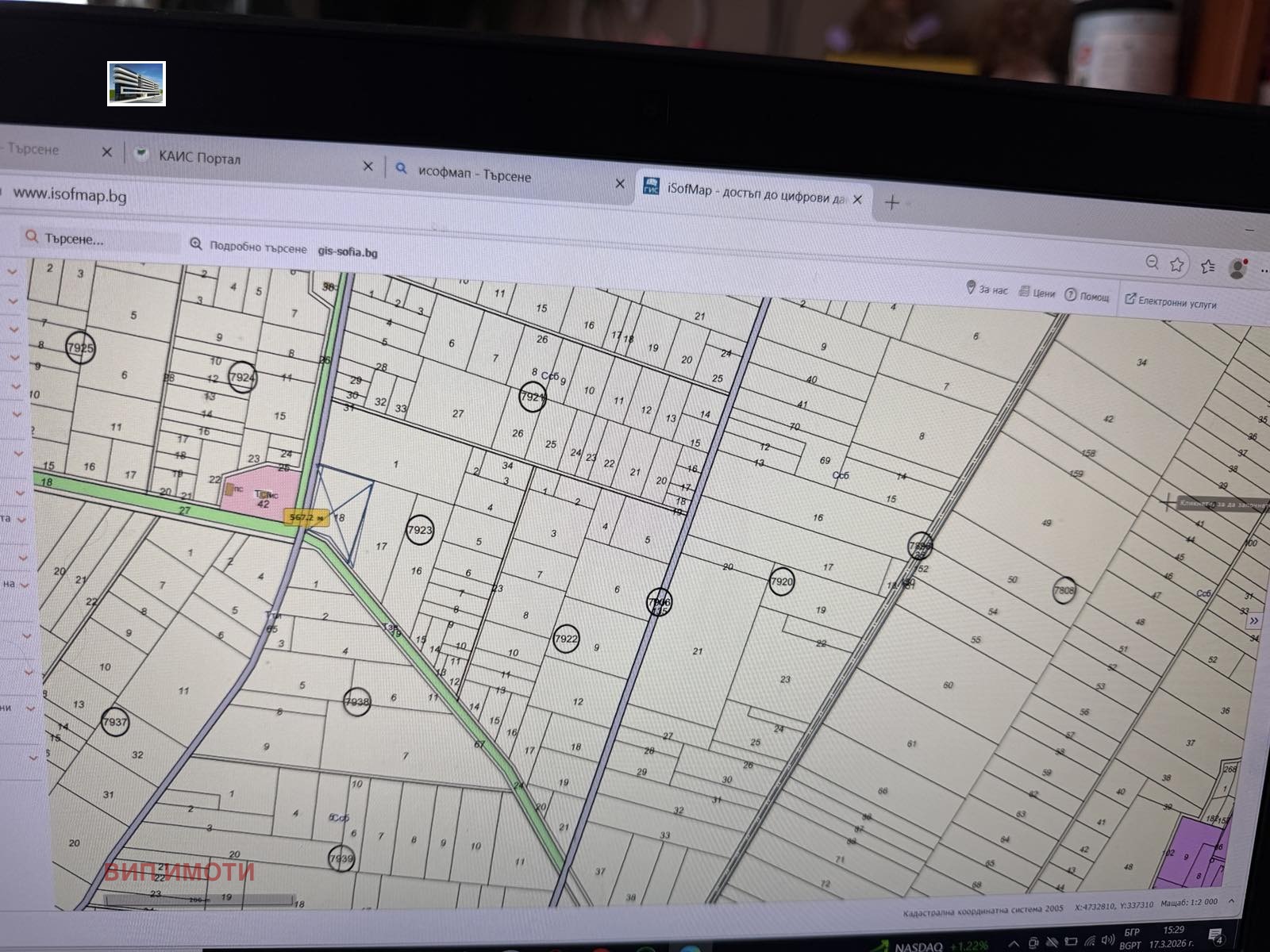Open the browser profile avatar
The width and height of the screenshot is (1270, 952).
1237,269
